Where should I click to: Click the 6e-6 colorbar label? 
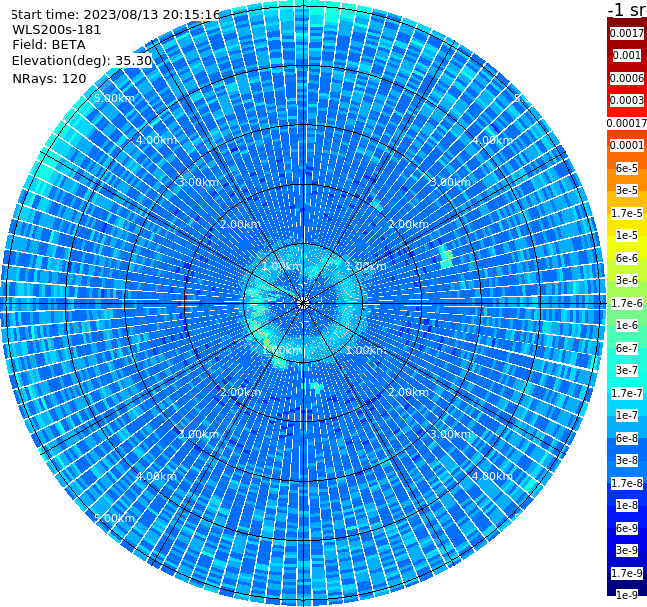[x=627, y=258]
